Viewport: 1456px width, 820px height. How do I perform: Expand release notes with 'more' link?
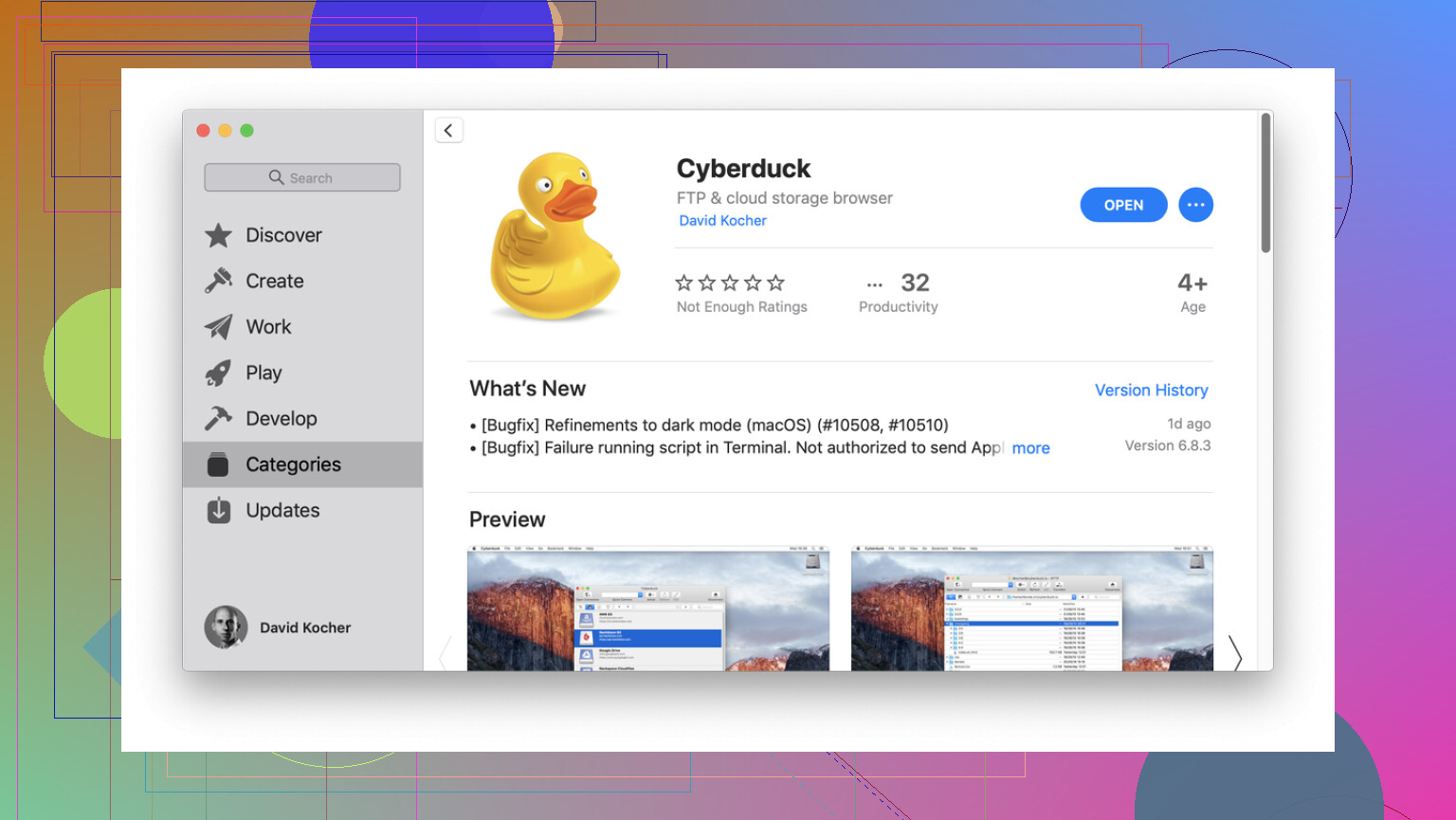coord(1031,448)
